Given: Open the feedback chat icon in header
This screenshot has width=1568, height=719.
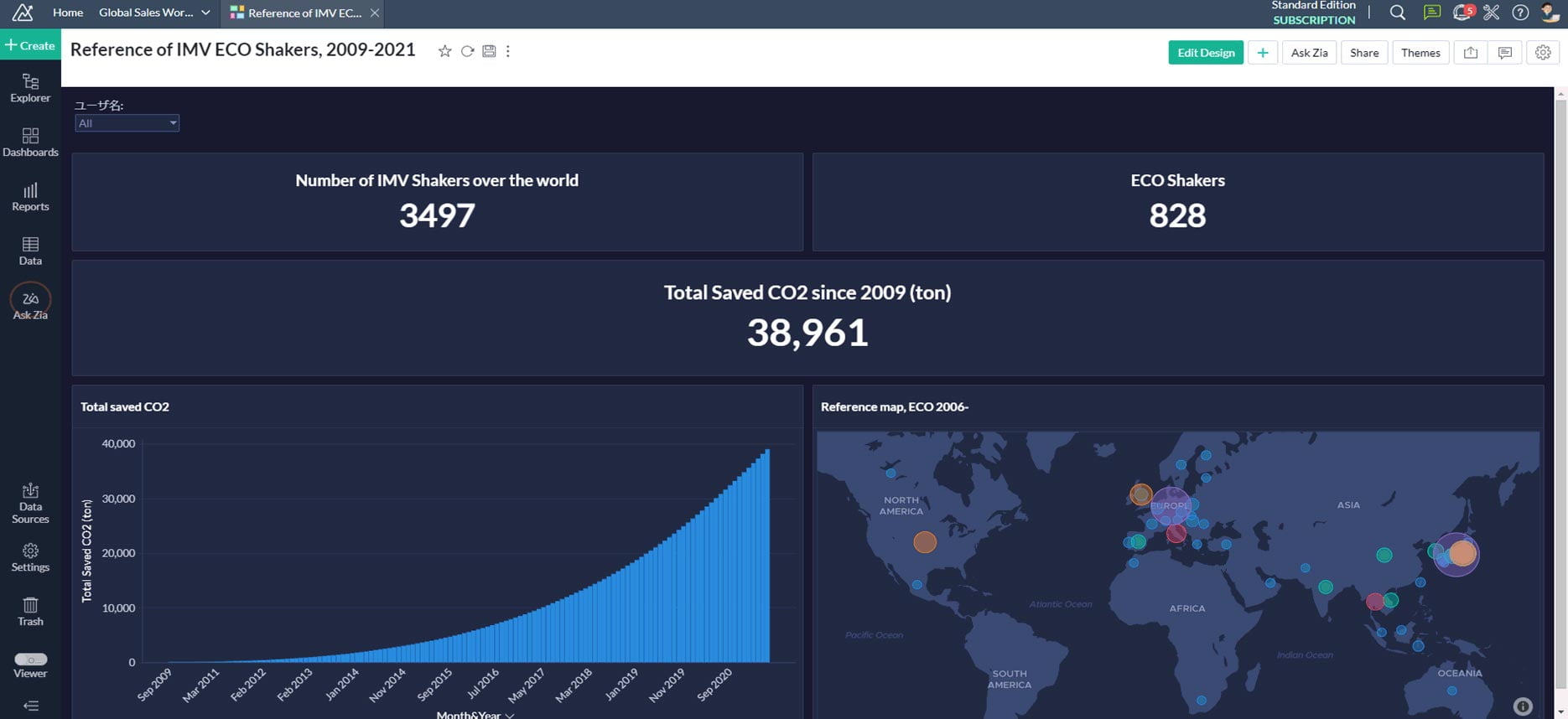Looking at the screenshot, I should point(1432,13).
